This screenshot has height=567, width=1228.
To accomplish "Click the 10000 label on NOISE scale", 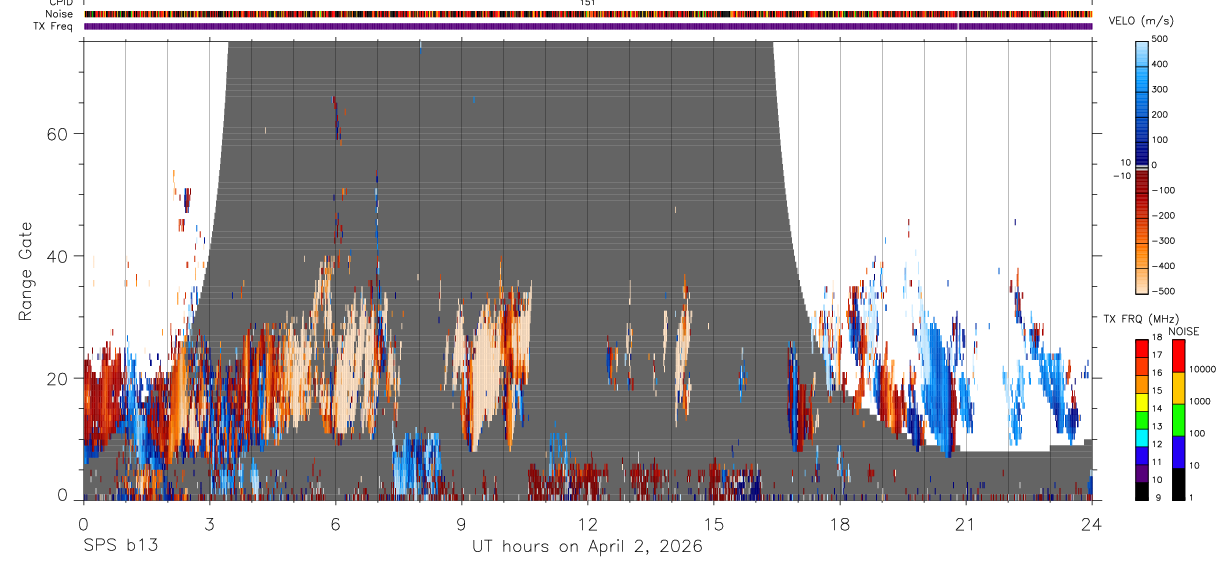I will 1201,369.
